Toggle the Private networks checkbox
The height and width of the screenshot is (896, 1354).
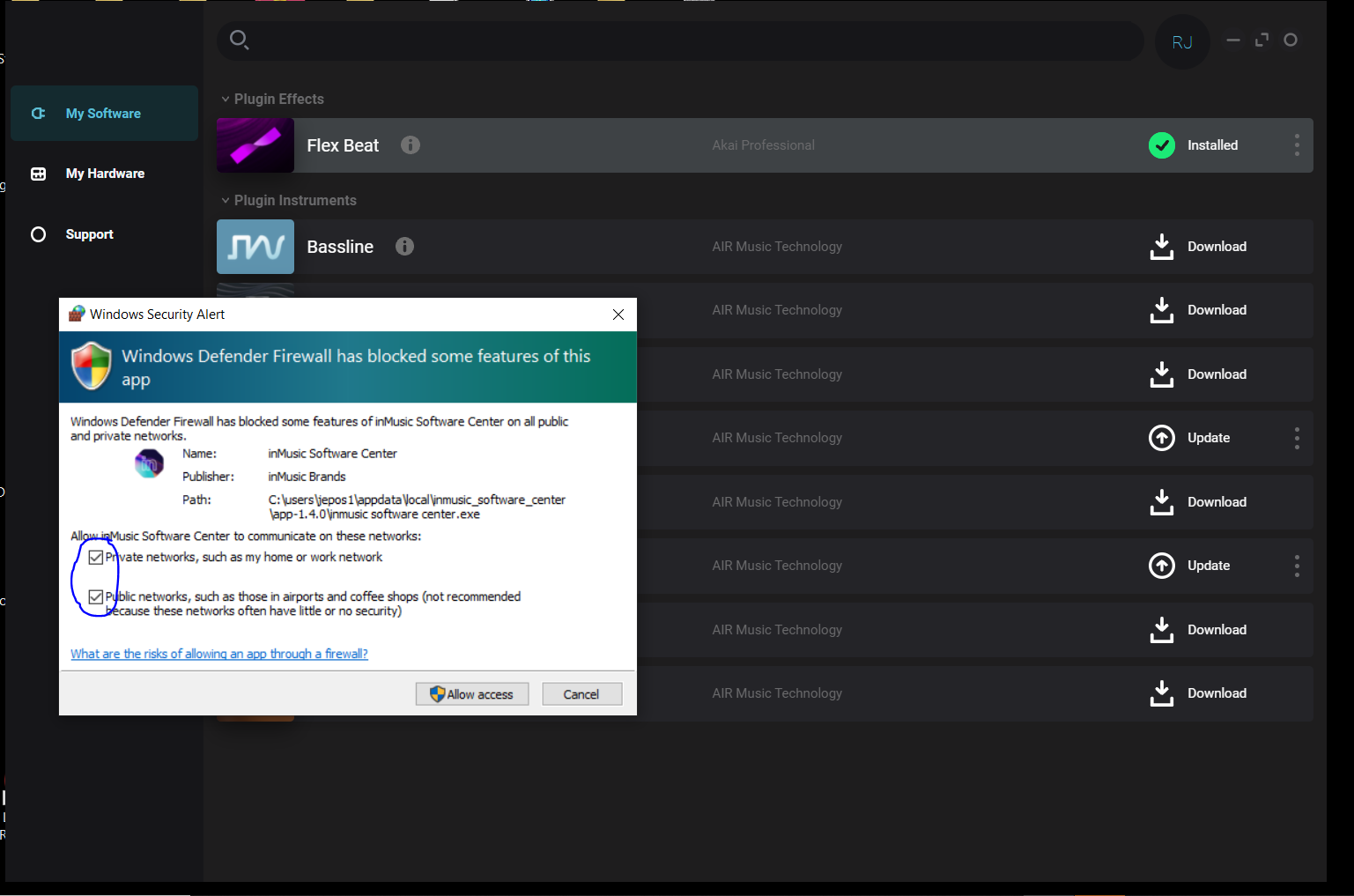tap(96, 557)
